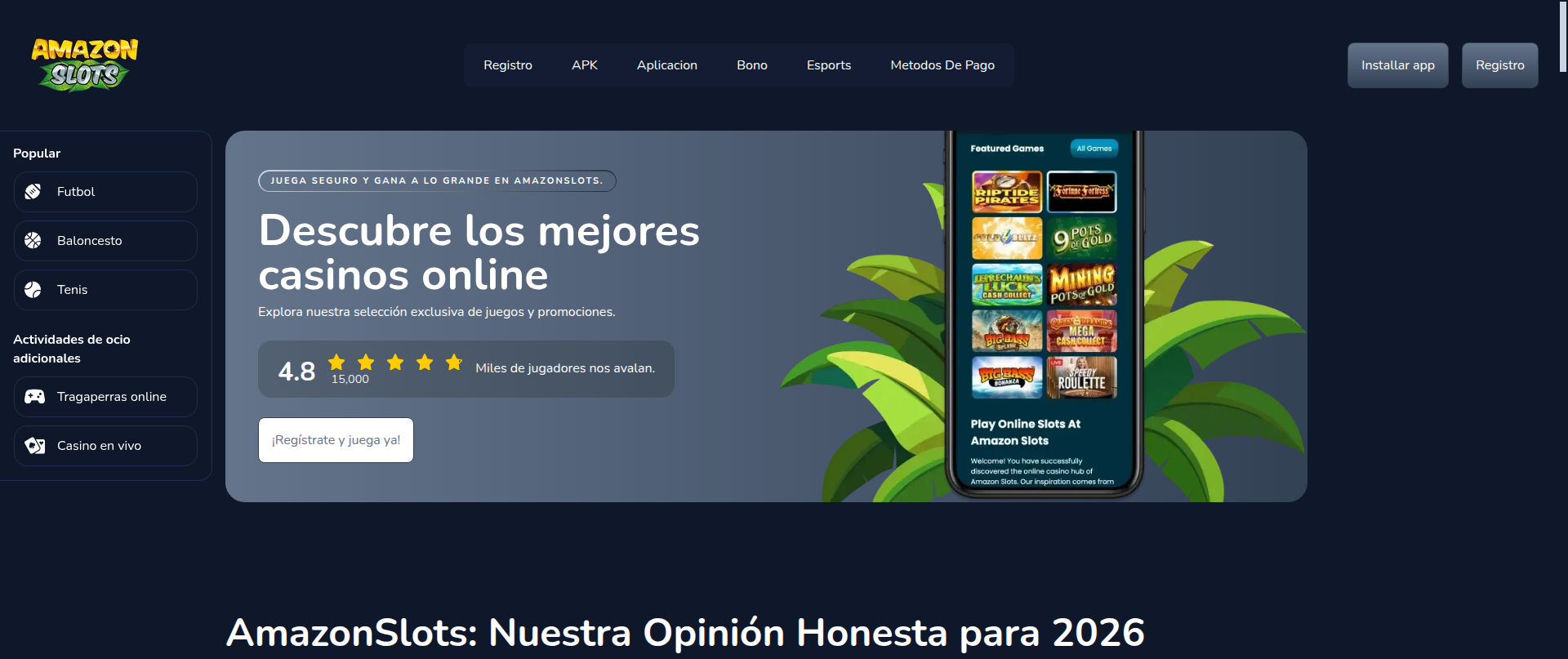Open the Tenis sidebar link
1568x659 pixels.
(105, 290)
